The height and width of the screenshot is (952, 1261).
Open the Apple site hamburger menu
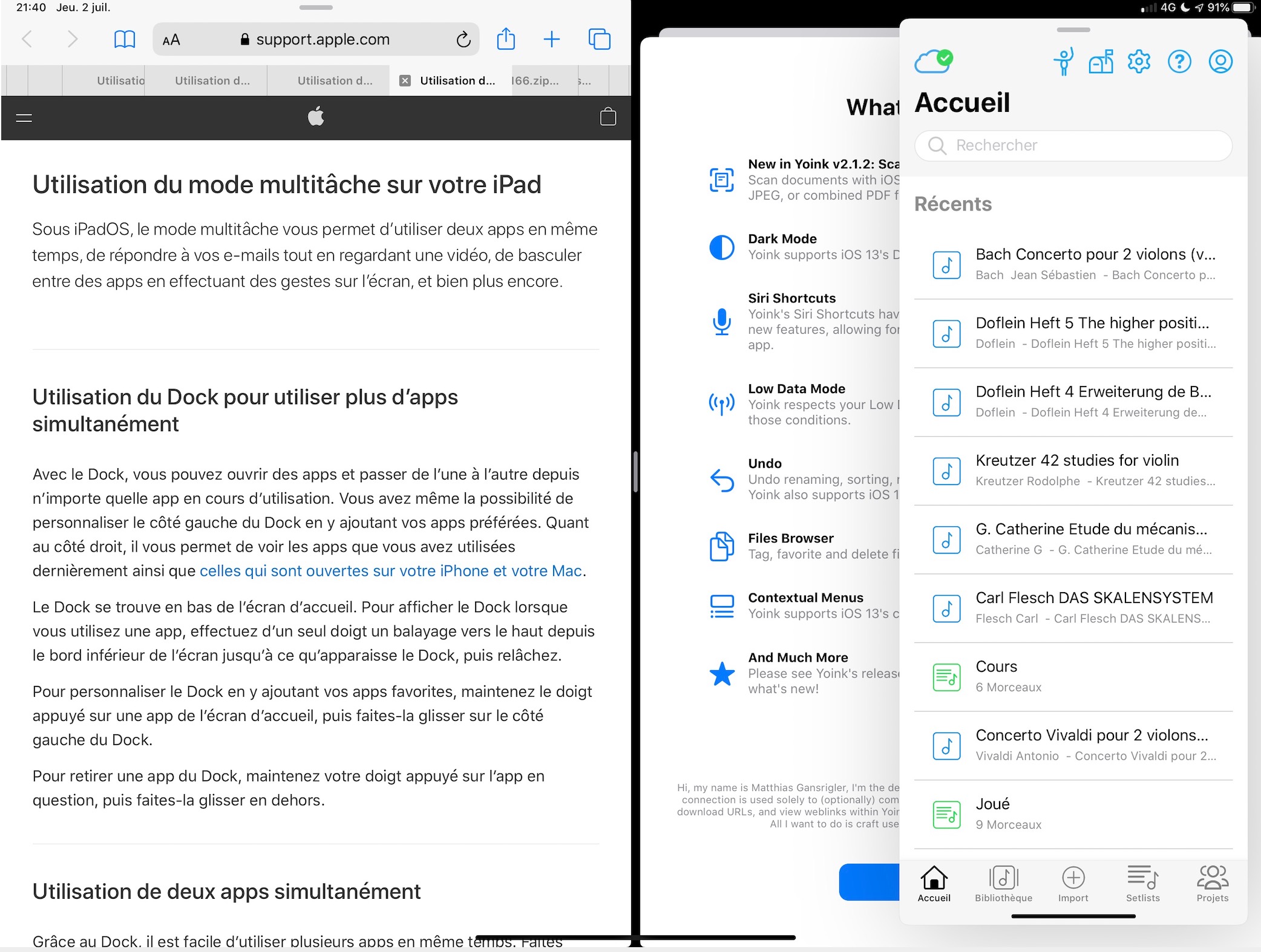[x=24, y=118]
